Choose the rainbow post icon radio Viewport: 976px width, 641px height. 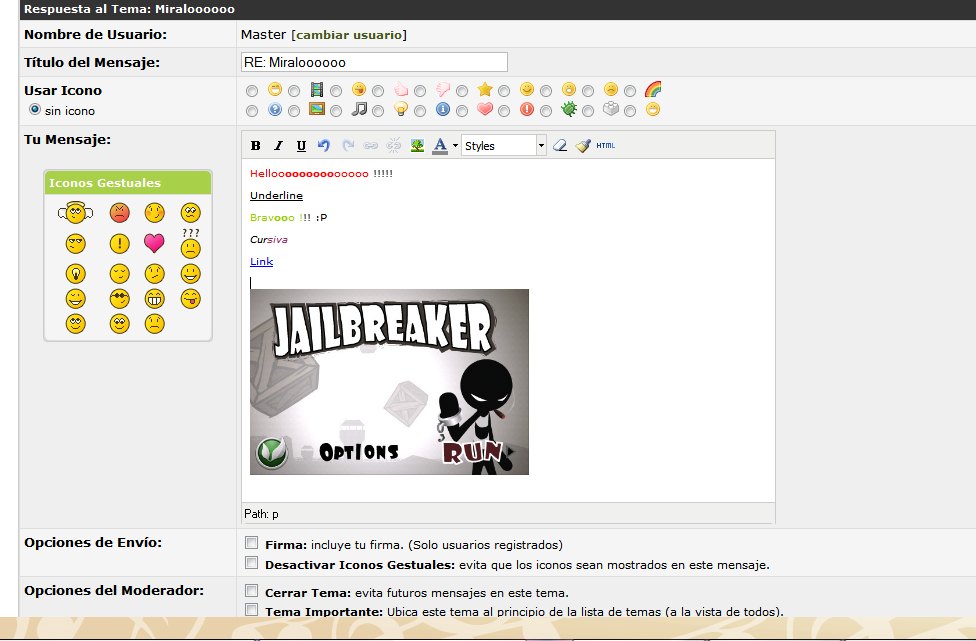[x=630, y=91]
